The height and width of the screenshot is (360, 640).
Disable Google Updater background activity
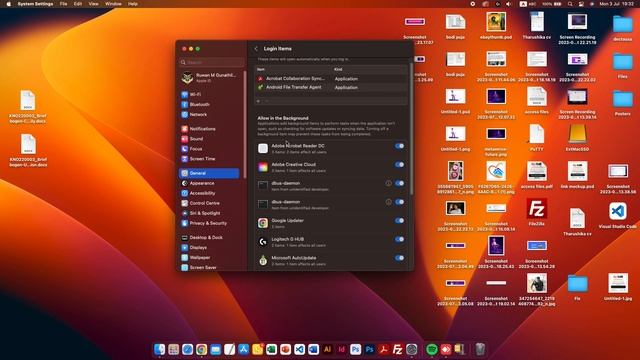[399, 221]
